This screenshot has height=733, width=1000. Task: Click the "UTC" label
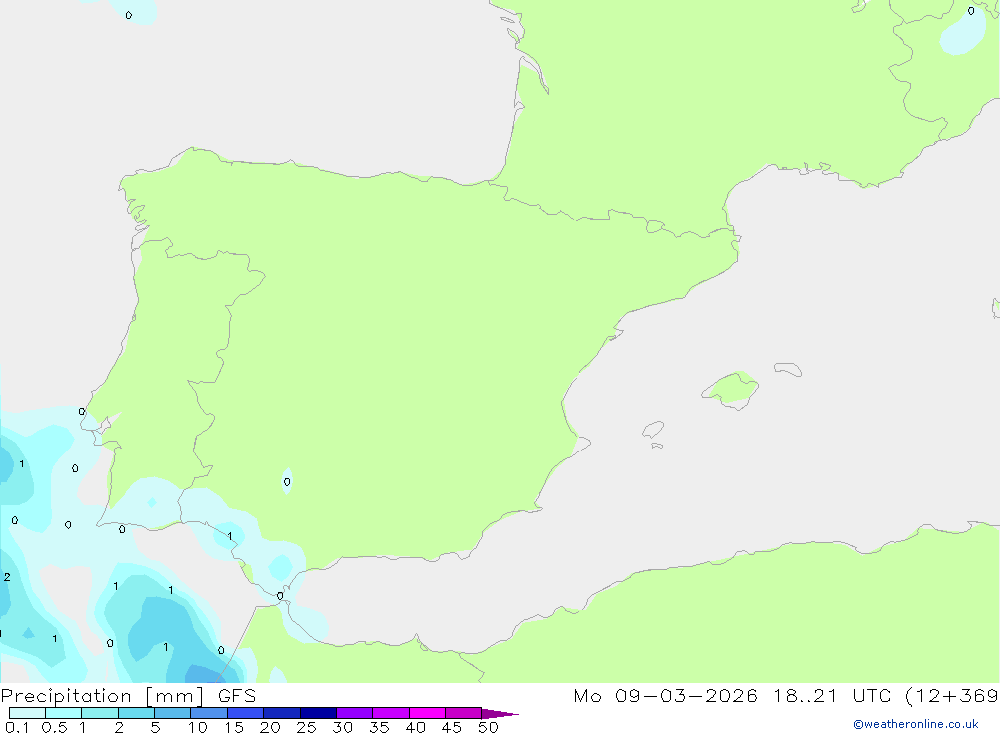click(x=872, y=696)
